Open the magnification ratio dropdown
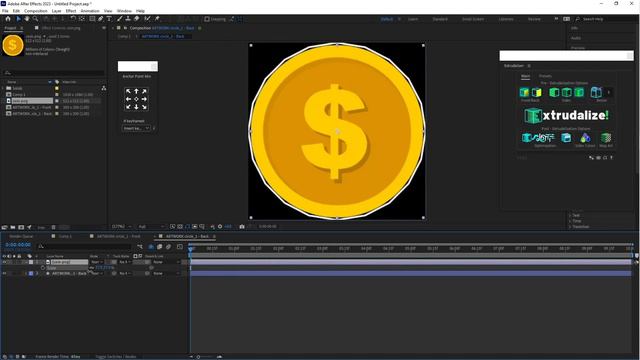Viewport: 640px width, 360px height. click(x=122, y=227)
